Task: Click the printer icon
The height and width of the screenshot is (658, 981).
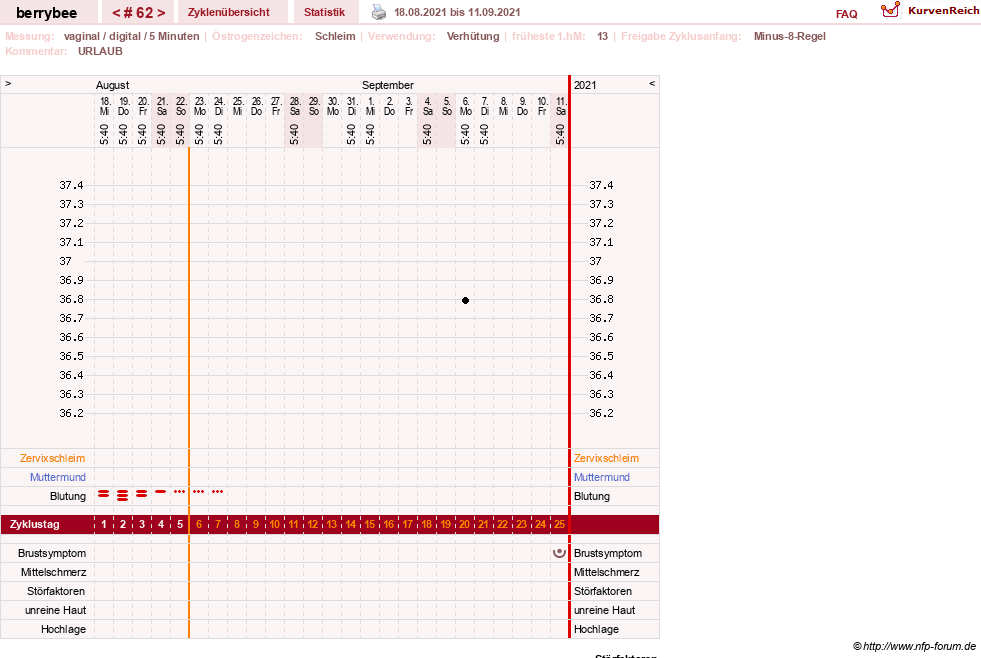Action: [x=379, y=12]
